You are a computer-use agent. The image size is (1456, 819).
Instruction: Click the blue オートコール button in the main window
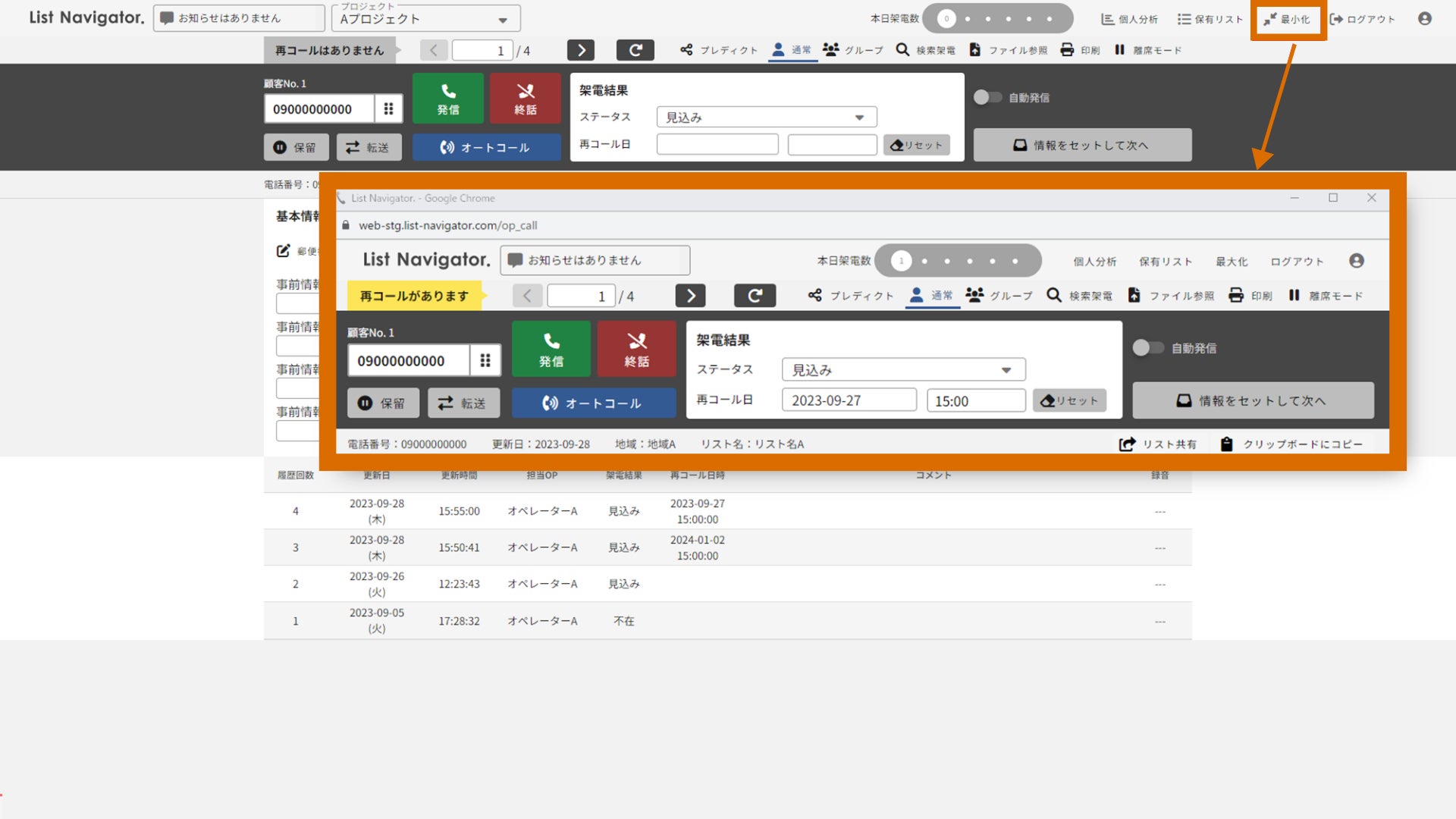486,147
